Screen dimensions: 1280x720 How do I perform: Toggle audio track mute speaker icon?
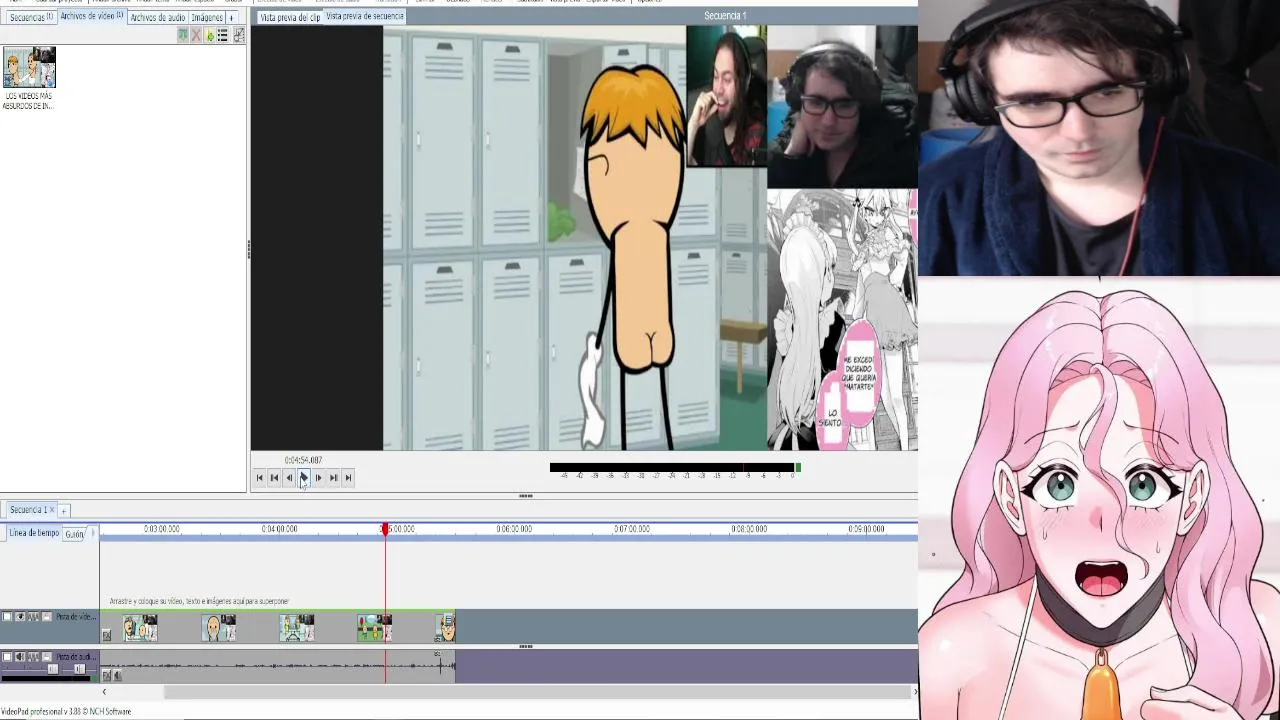(20, 657)
